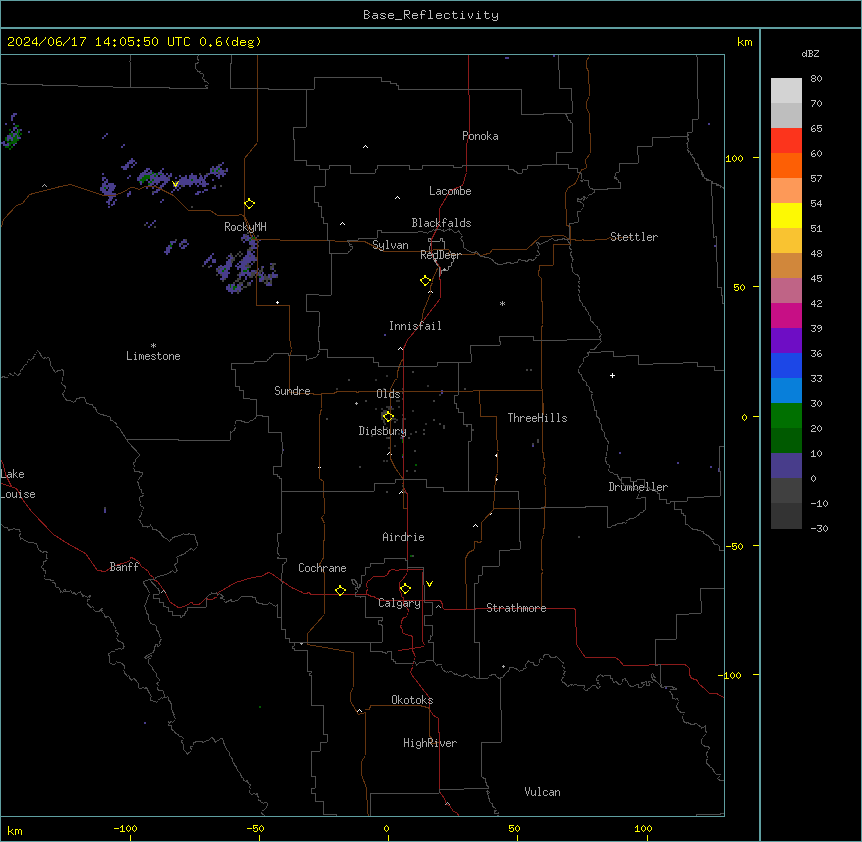Click the km unit label at bottom left
The image size is (862, 842).
click(14, 830)
